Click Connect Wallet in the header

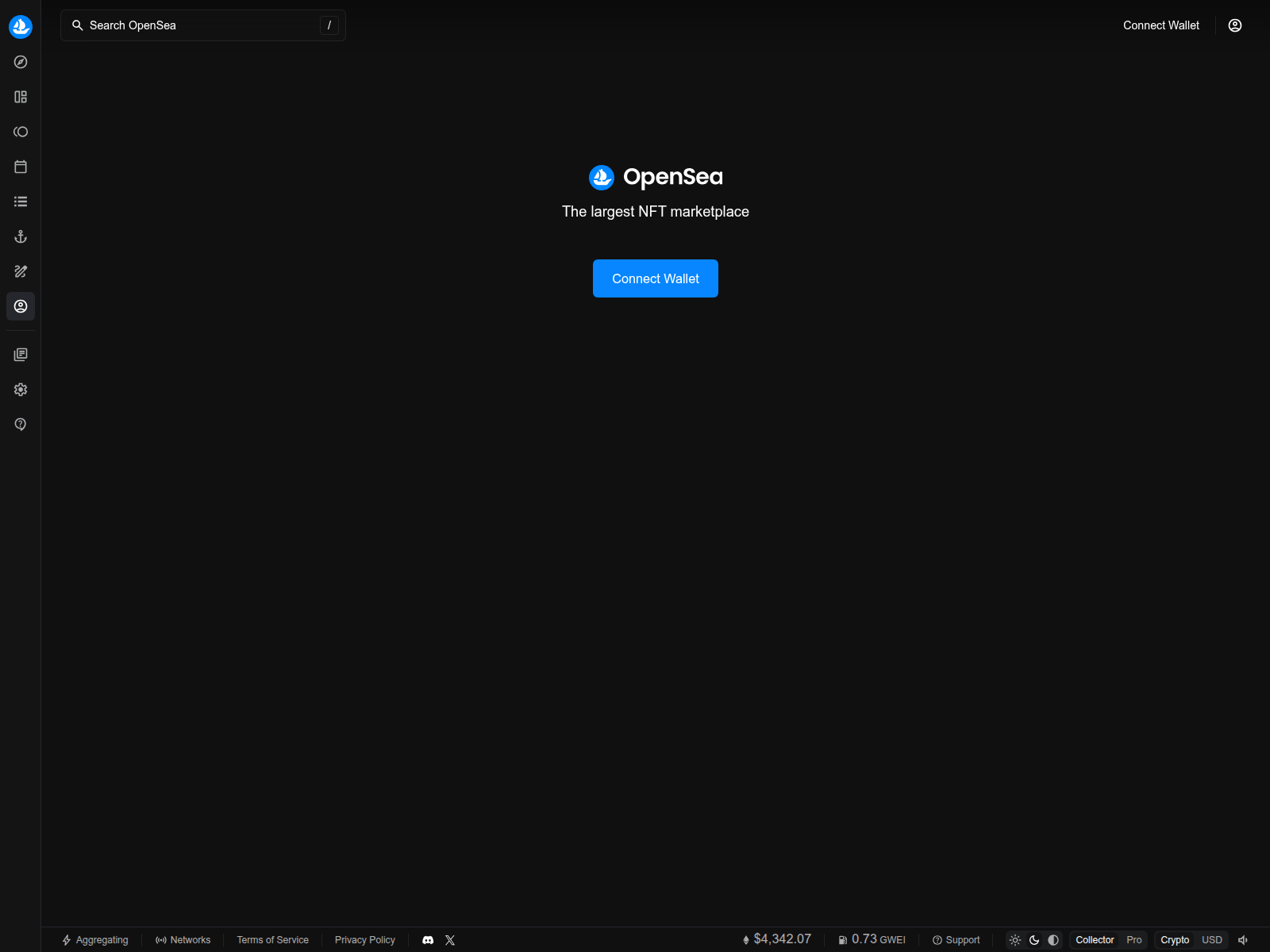pyautogui.click(x=1161, y=25)
